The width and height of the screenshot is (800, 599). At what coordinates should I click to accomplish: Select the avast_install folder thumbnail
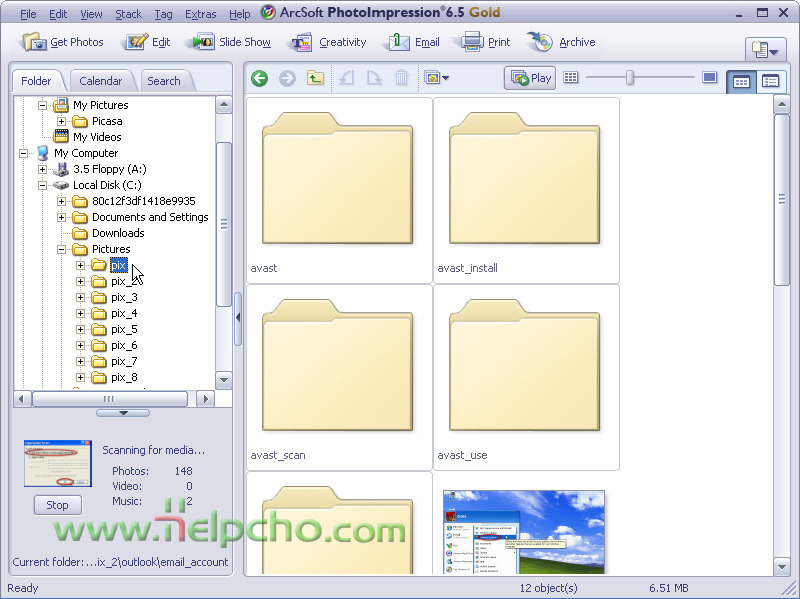click(x=526, y=190)
